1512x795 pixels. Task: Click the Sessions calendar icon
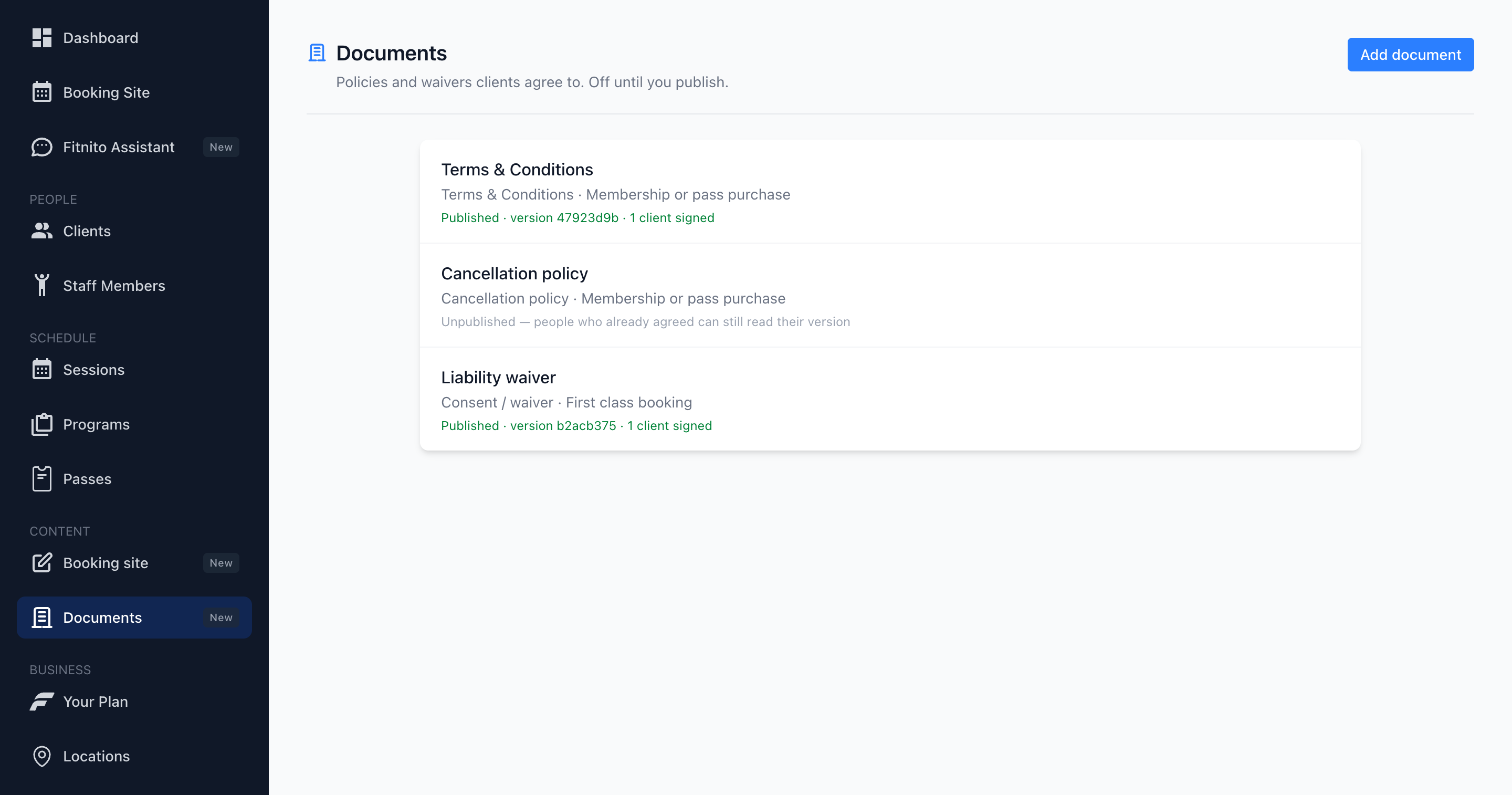[41, 369]
